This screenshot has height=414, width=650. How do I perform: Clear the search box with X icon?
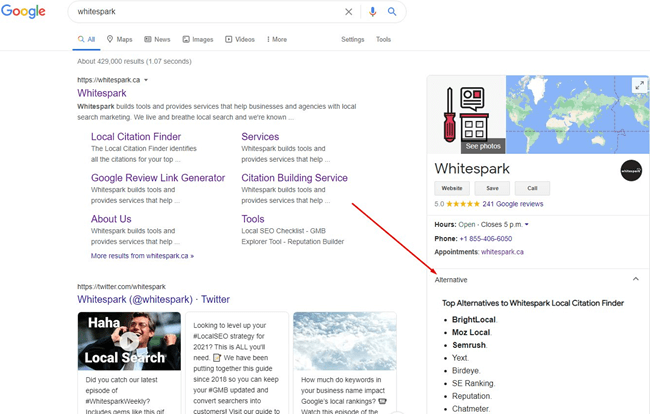pyautogui.click(x=349, y=12)
